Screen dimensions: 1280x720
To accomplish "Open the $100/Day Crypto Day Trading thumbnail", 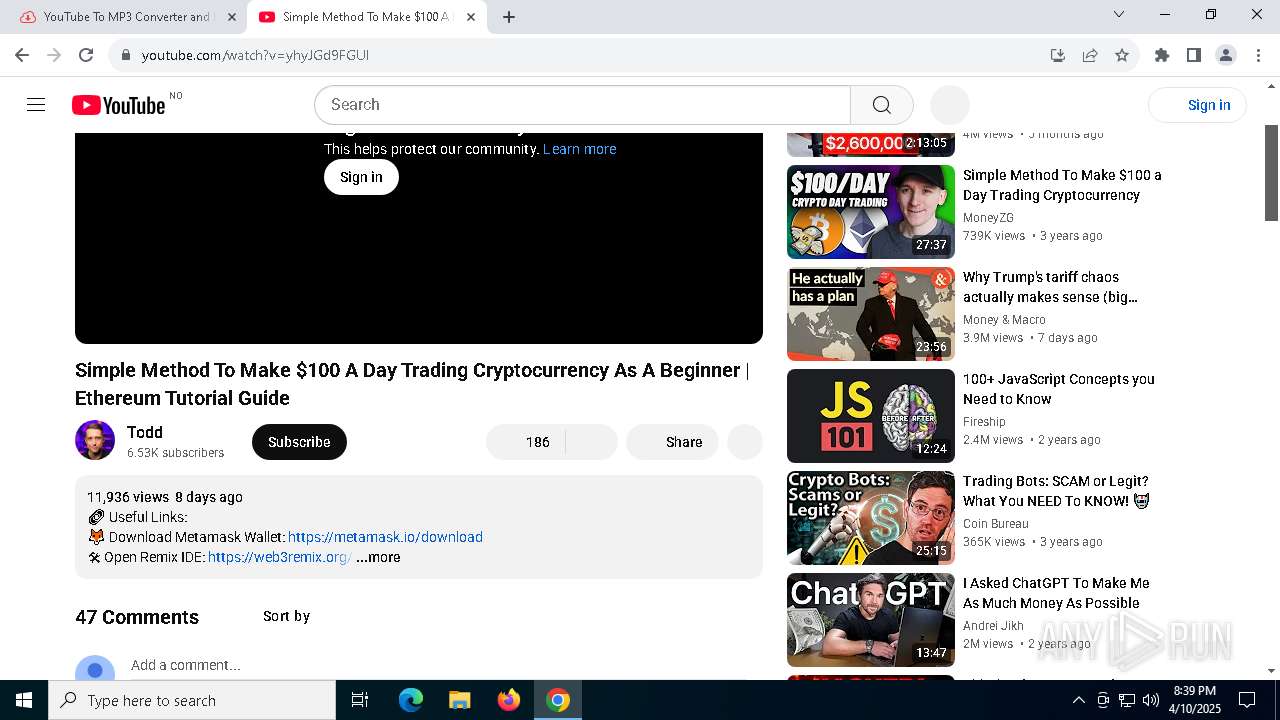I will point(871,212).
